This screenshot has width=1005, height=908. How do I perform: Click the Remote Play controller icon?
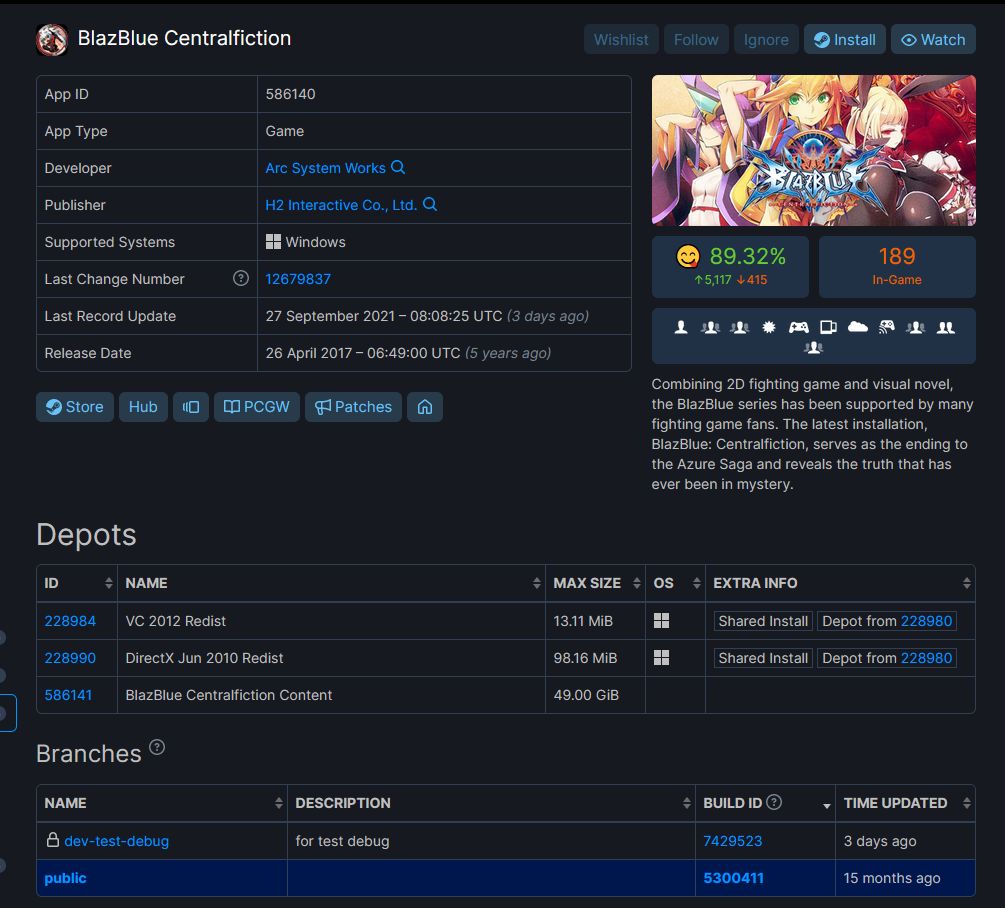coord(886,327)
